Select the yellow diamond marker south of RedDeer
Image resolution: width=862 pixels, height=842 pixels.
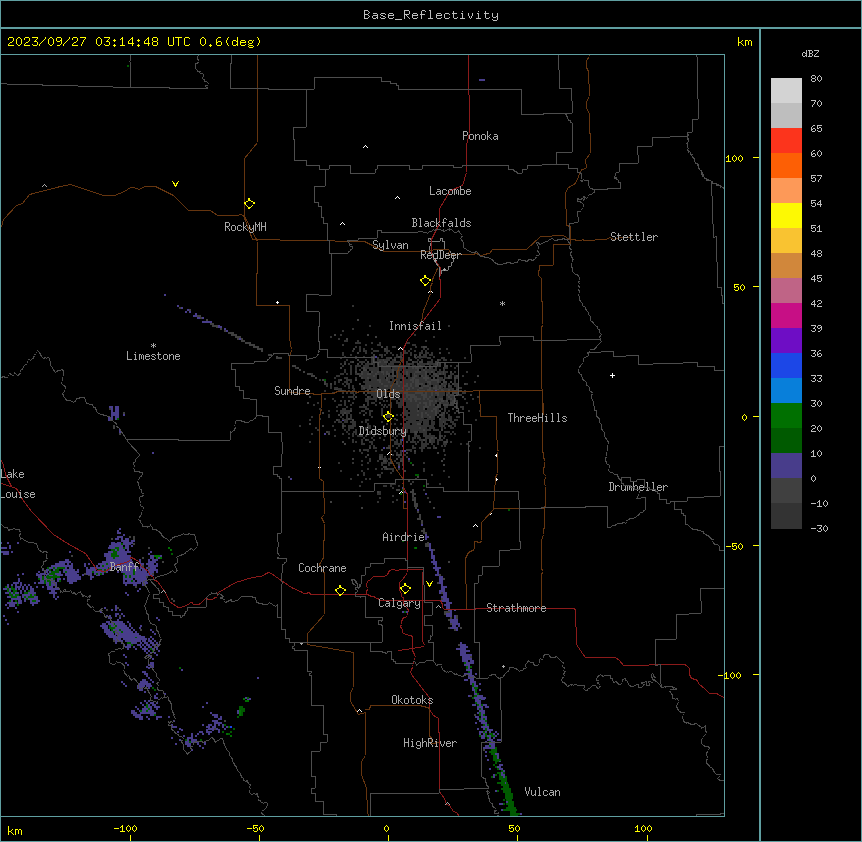426,280
